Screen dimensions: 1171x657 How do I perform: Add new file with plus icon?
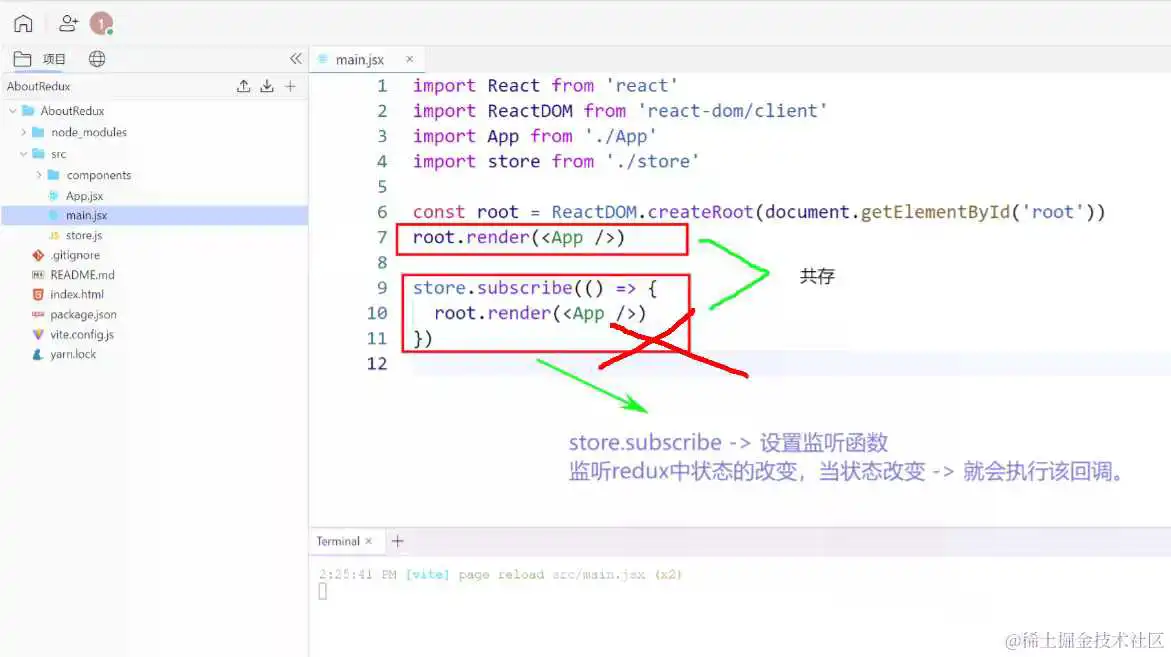click(291, 87)
